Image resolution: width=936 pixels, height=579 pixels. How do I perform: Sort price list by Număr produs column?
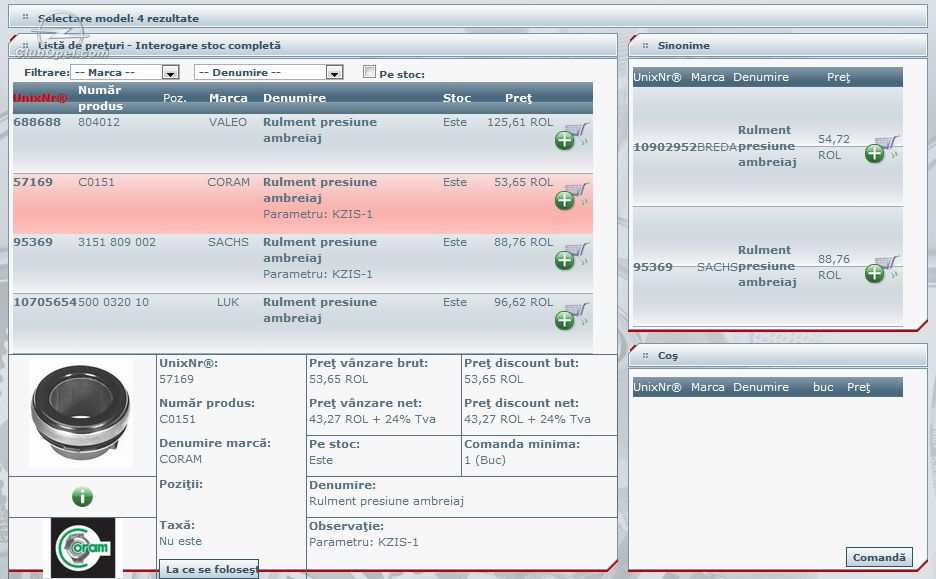pos(100,98)
